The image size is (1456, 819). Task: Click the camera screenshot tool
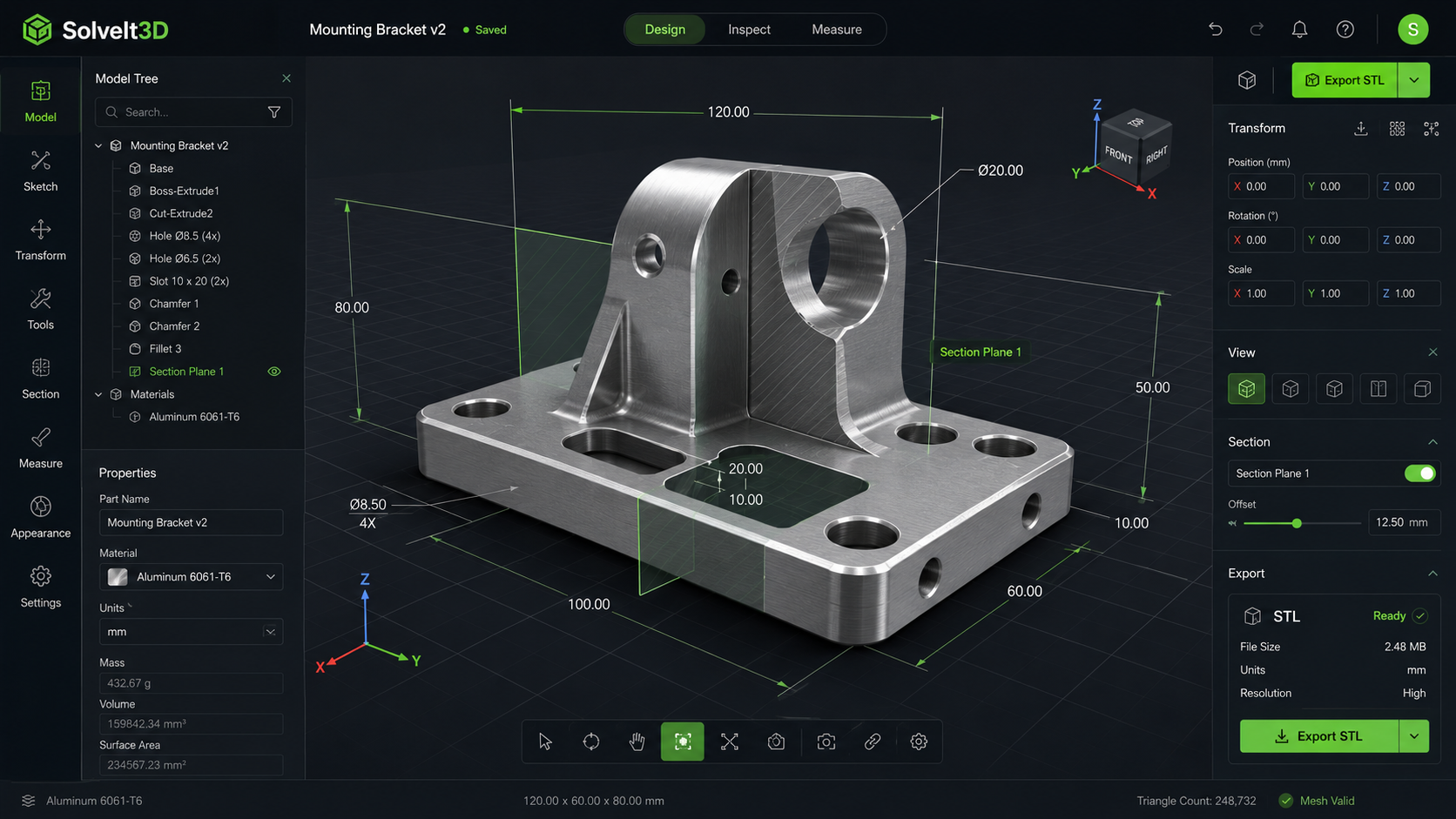[826, 742]
